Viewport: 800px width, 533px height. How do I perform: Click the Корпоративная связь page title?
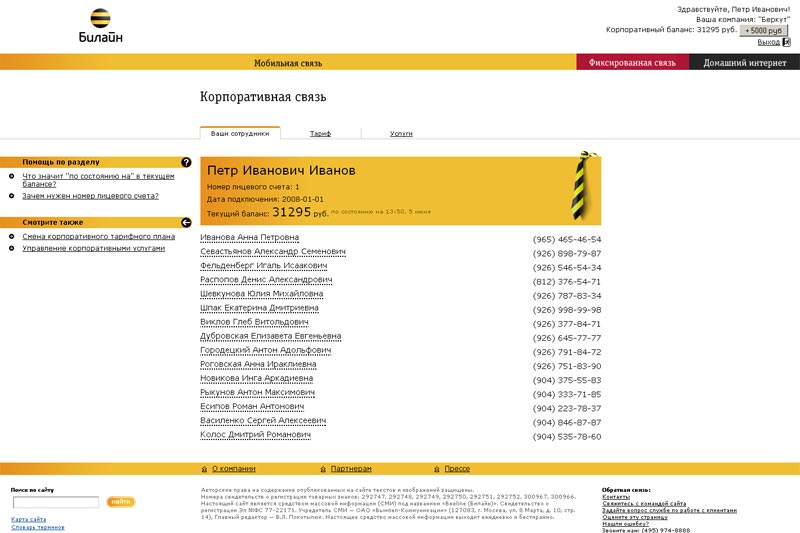[x=263, y=96]
